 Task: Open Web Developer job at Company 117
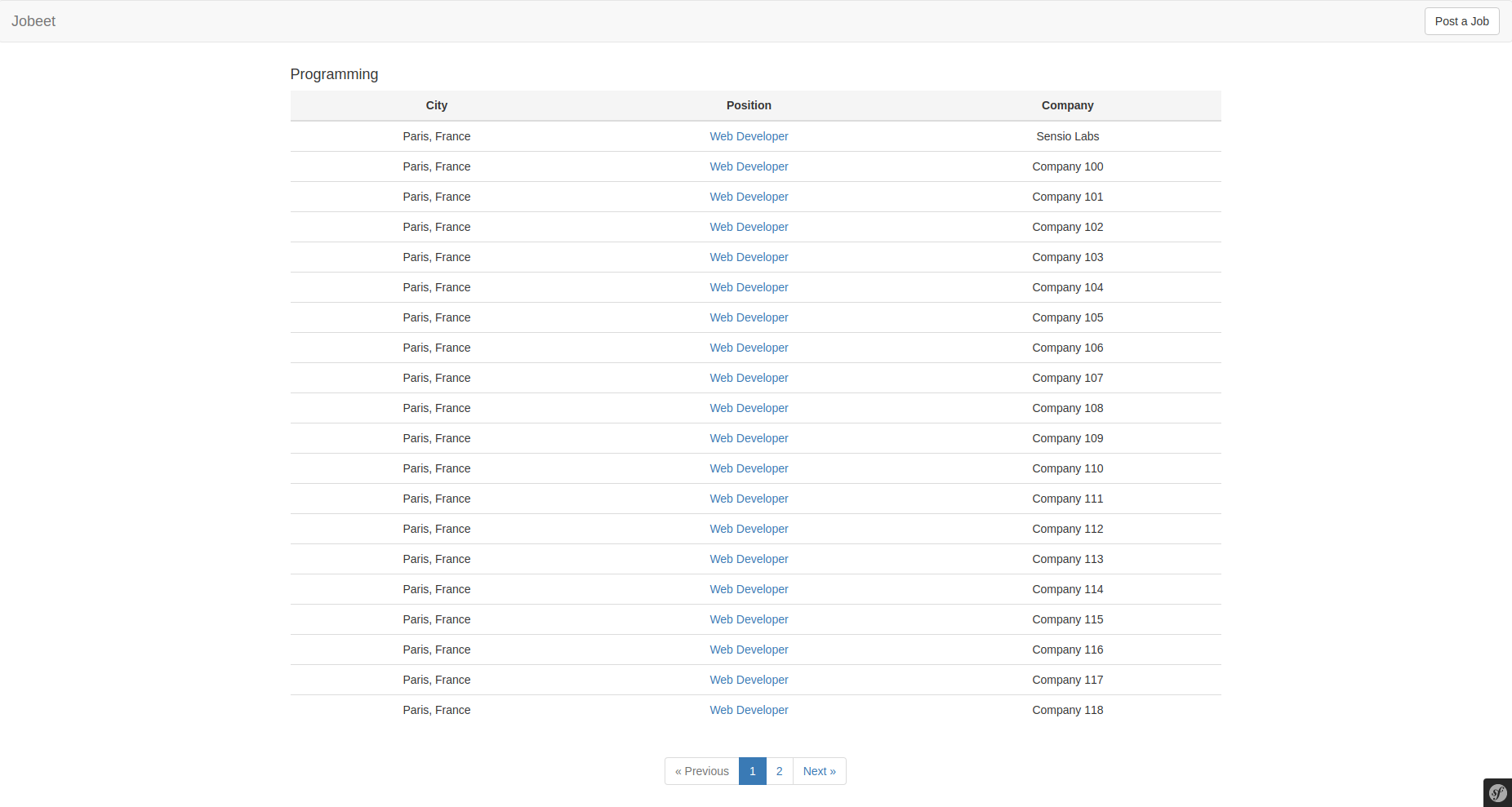tap(749, 680)
